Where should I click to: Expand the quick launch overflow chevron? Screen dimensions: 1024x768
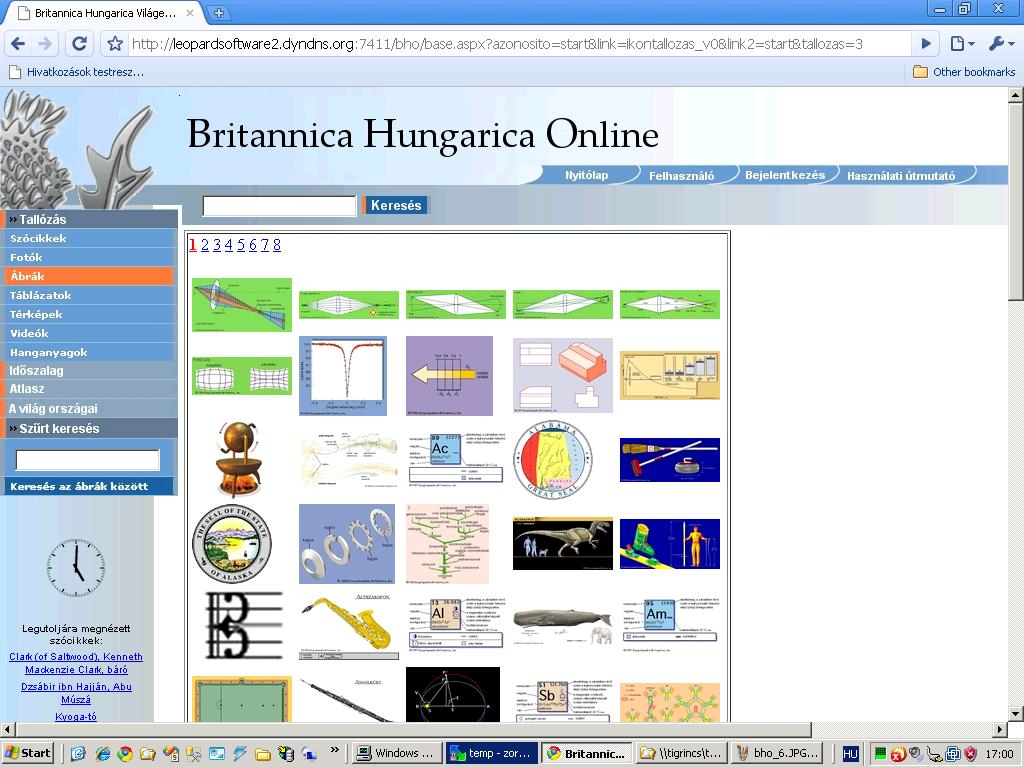tap(335, 749)
